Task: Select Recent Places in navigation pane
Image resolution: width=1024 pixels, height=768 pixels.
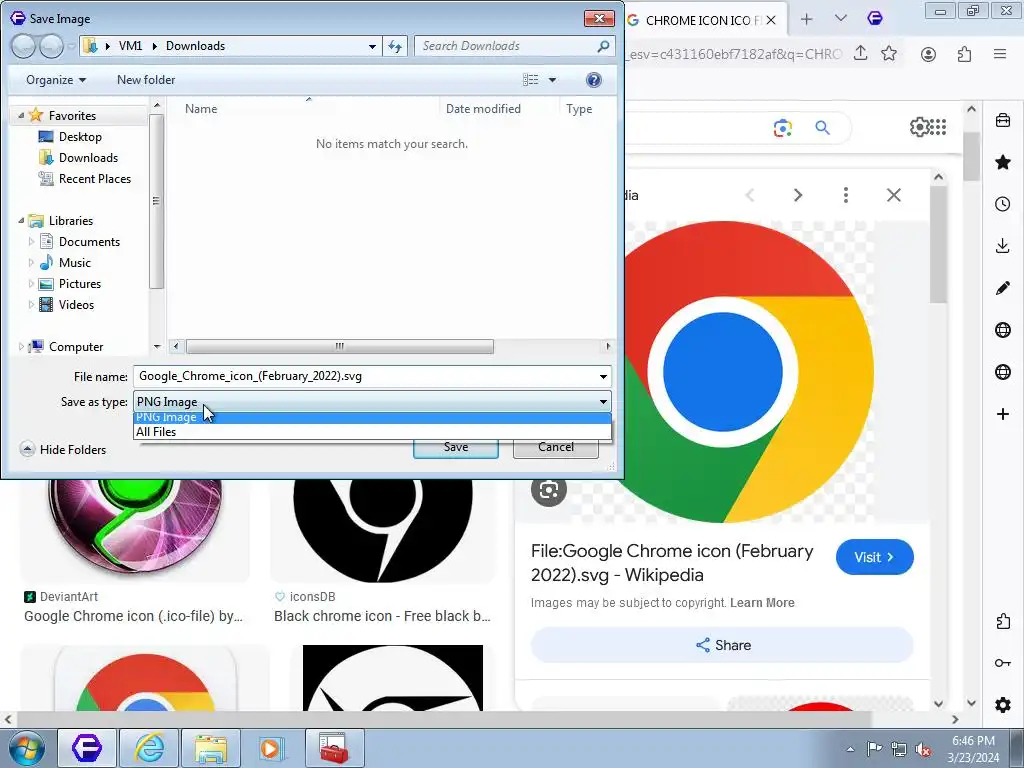Action: click(95, 178)
